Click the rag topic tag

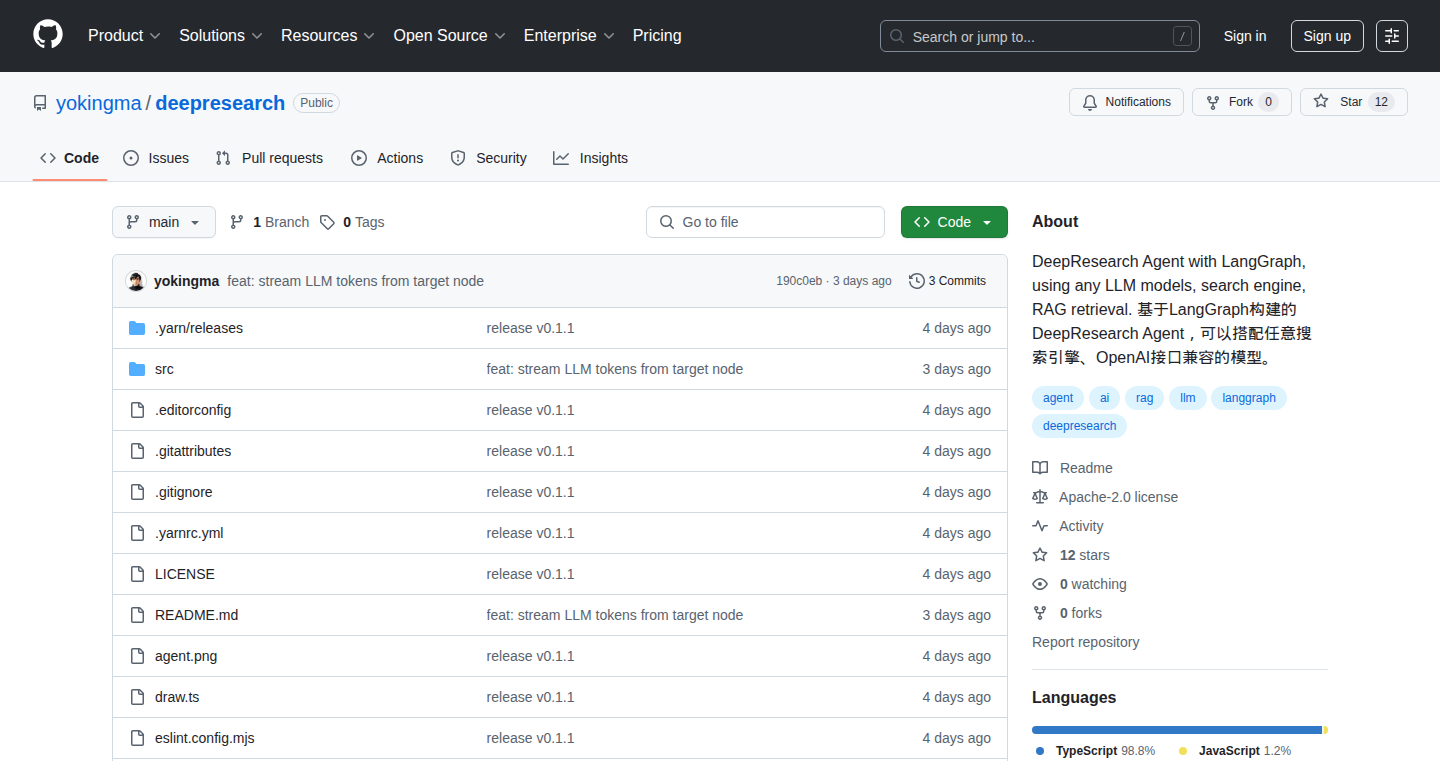click(1145, 398)
